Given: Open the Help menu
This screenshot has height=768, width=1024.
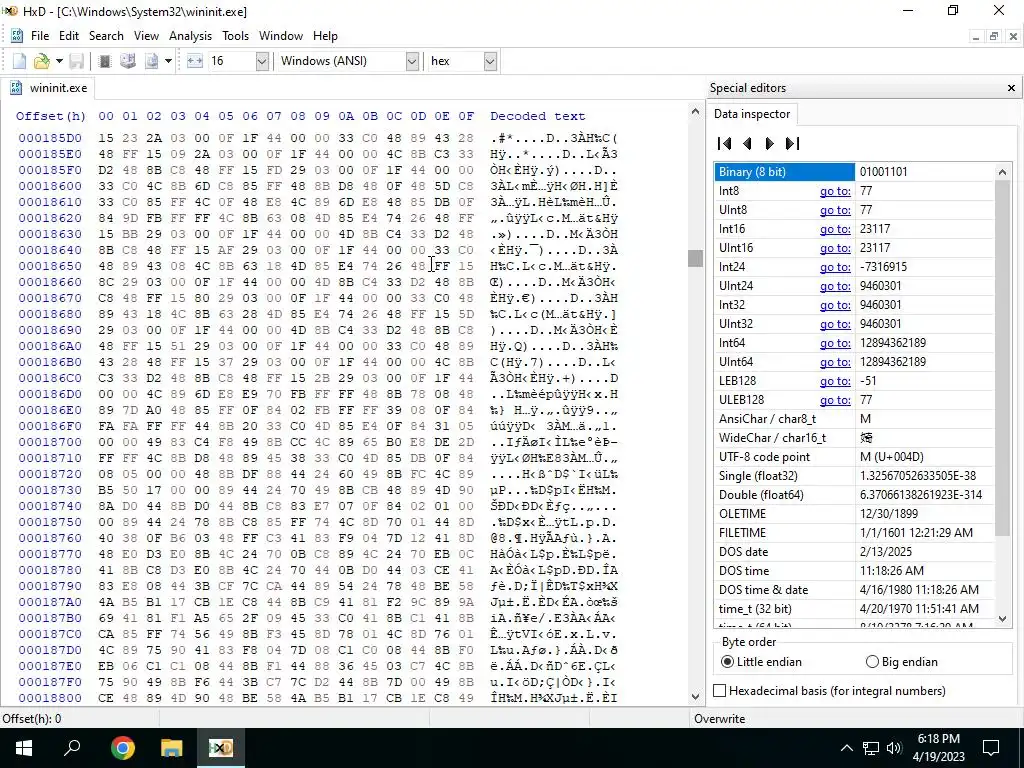Looking at the screenshot, I should pyautogui.click(x=325, y=36).
